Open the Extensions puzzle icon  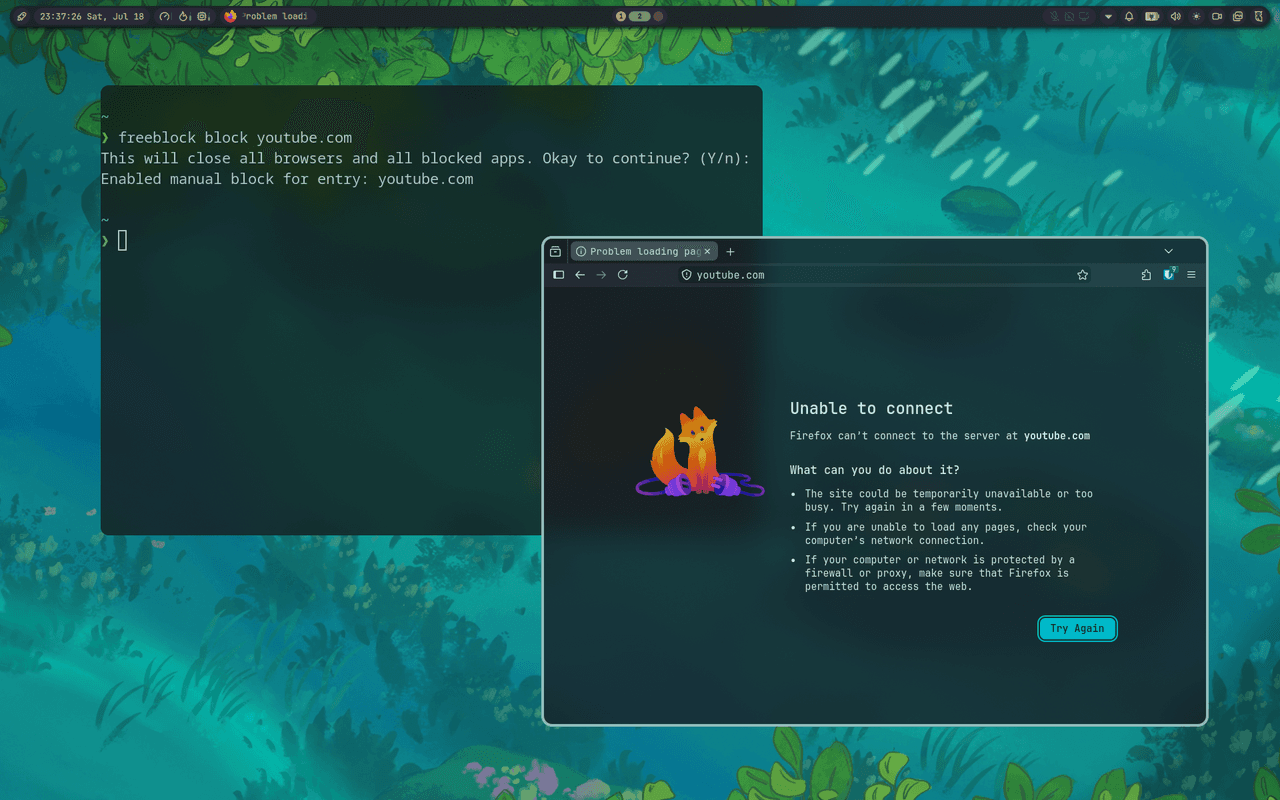[x=1146, y=275]
